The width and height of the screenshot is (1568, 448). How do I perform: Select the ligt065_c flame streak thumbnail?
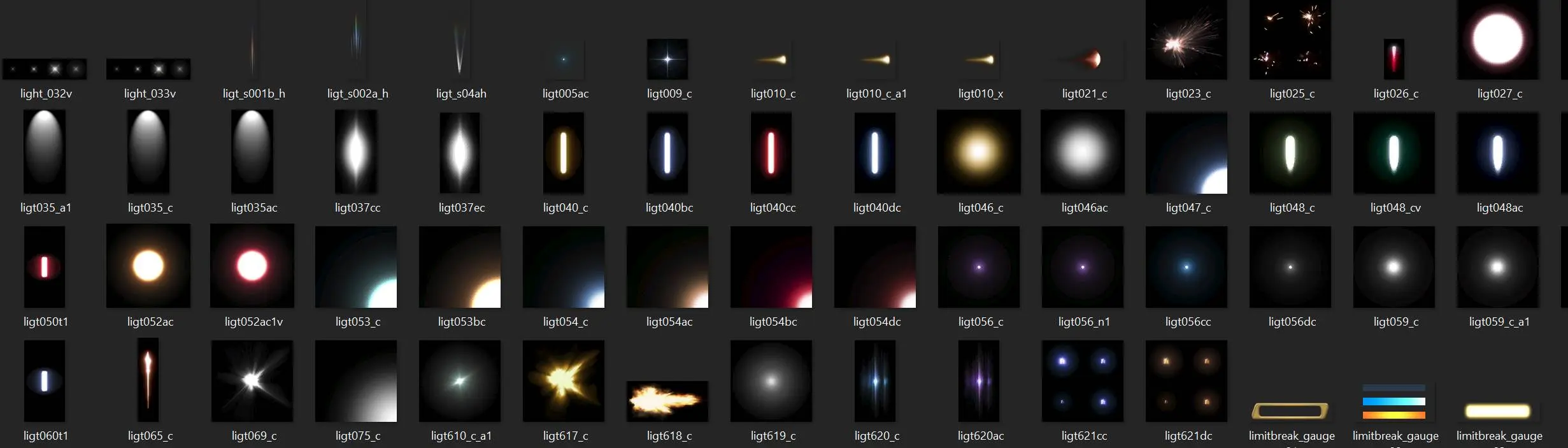(x=148, y=380)
